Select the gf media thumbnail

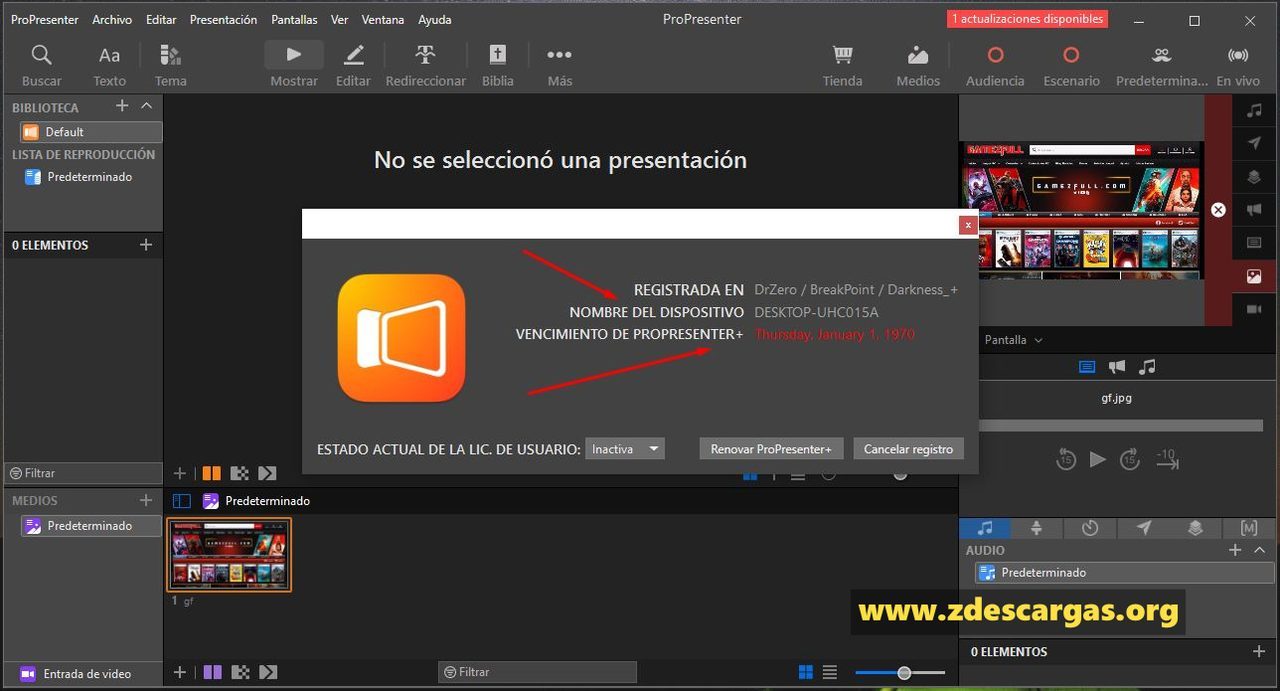click(x=229, y=555)
